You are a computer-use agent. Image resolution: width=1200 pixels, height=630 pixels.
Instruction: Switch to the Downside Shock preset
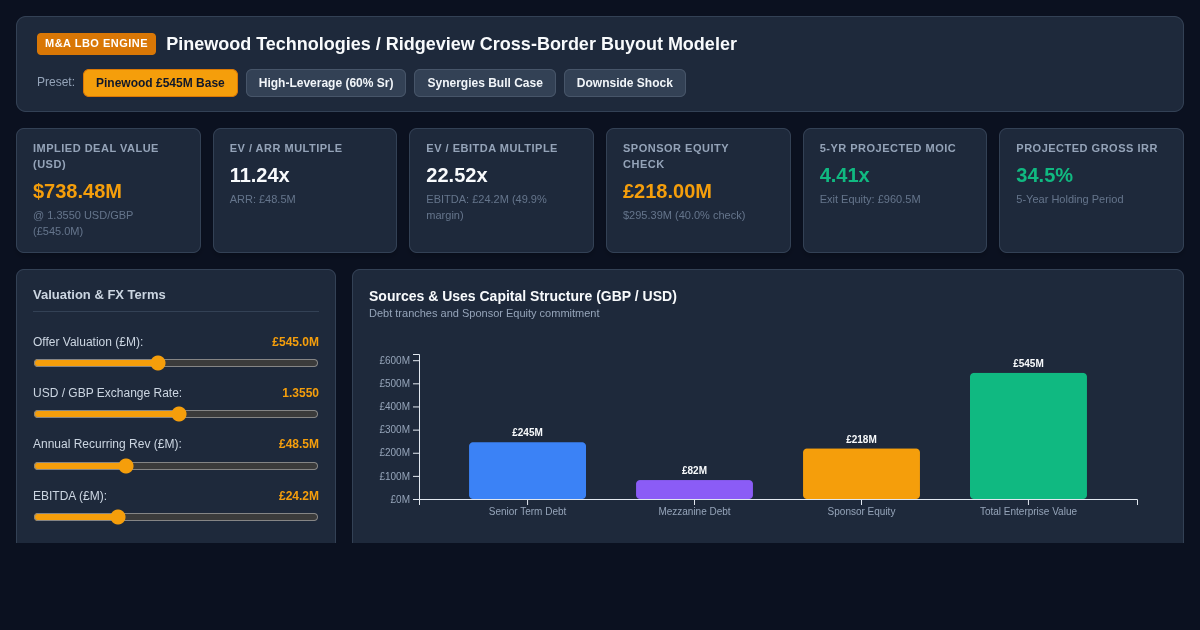[625, 83]
